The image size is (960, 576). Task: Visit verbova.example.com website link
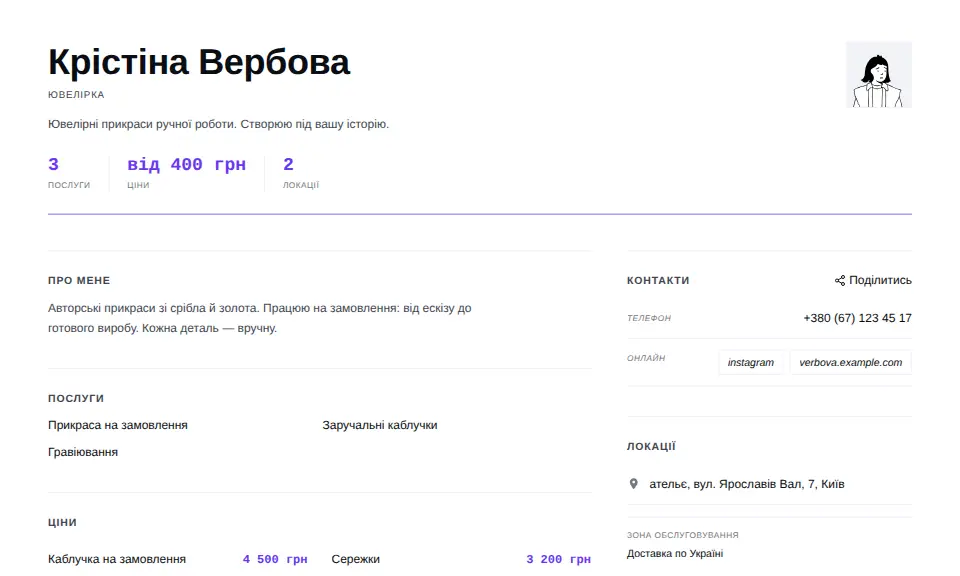tap(850, 362)
